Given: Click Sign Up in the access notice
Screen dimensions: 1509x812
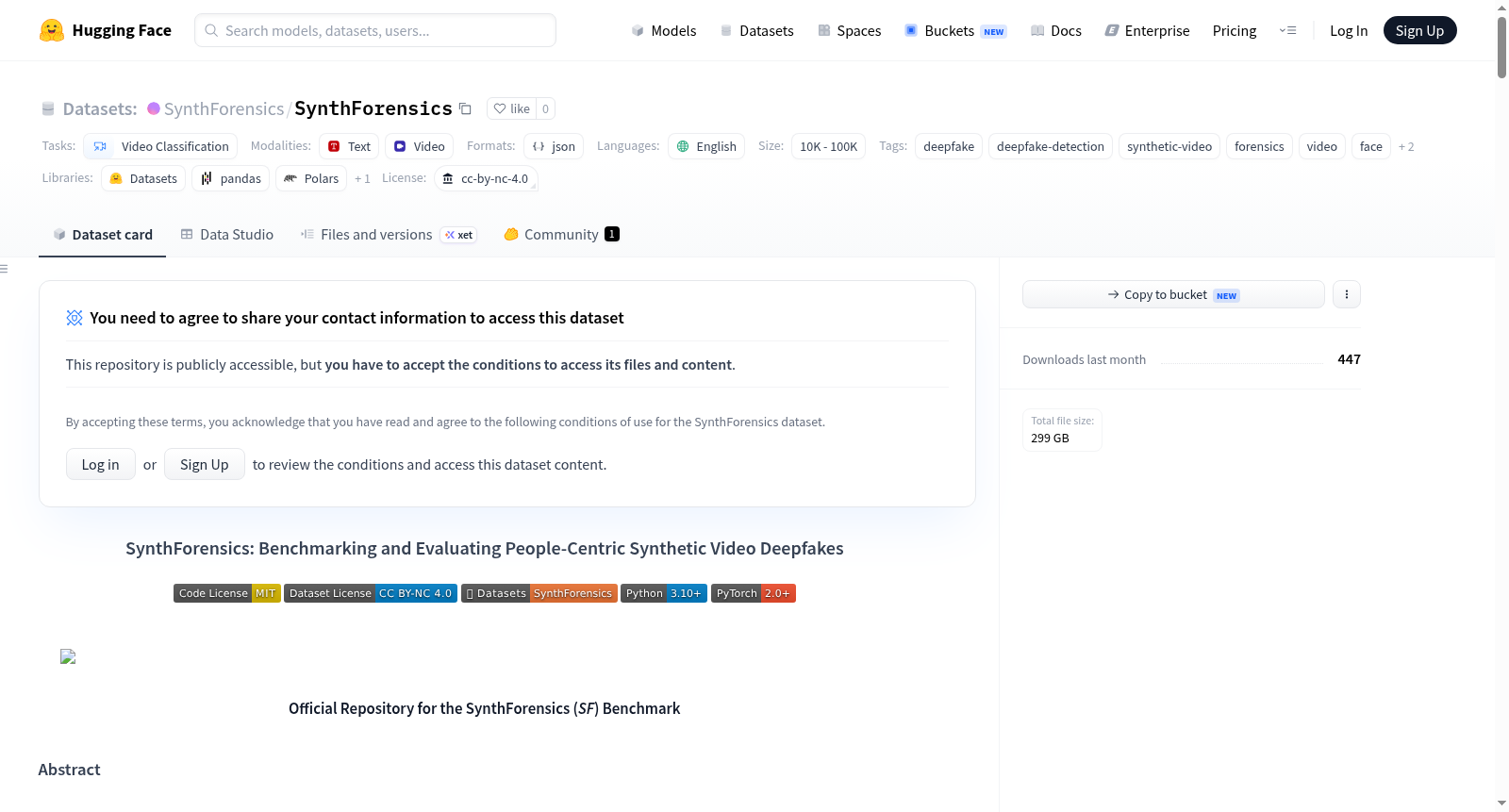Looking at the screenshot, I should click(x=205, y=464).
